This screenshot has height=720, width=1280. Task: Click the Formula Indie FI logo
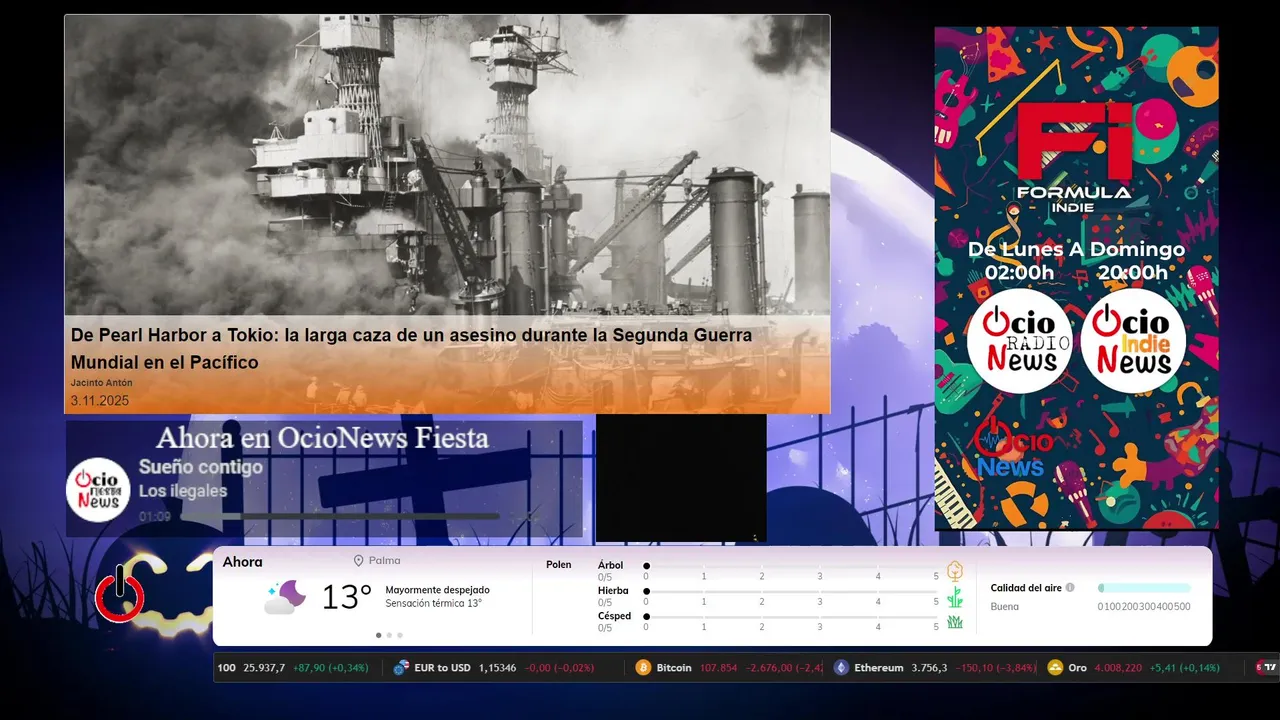click(1074, 156)
